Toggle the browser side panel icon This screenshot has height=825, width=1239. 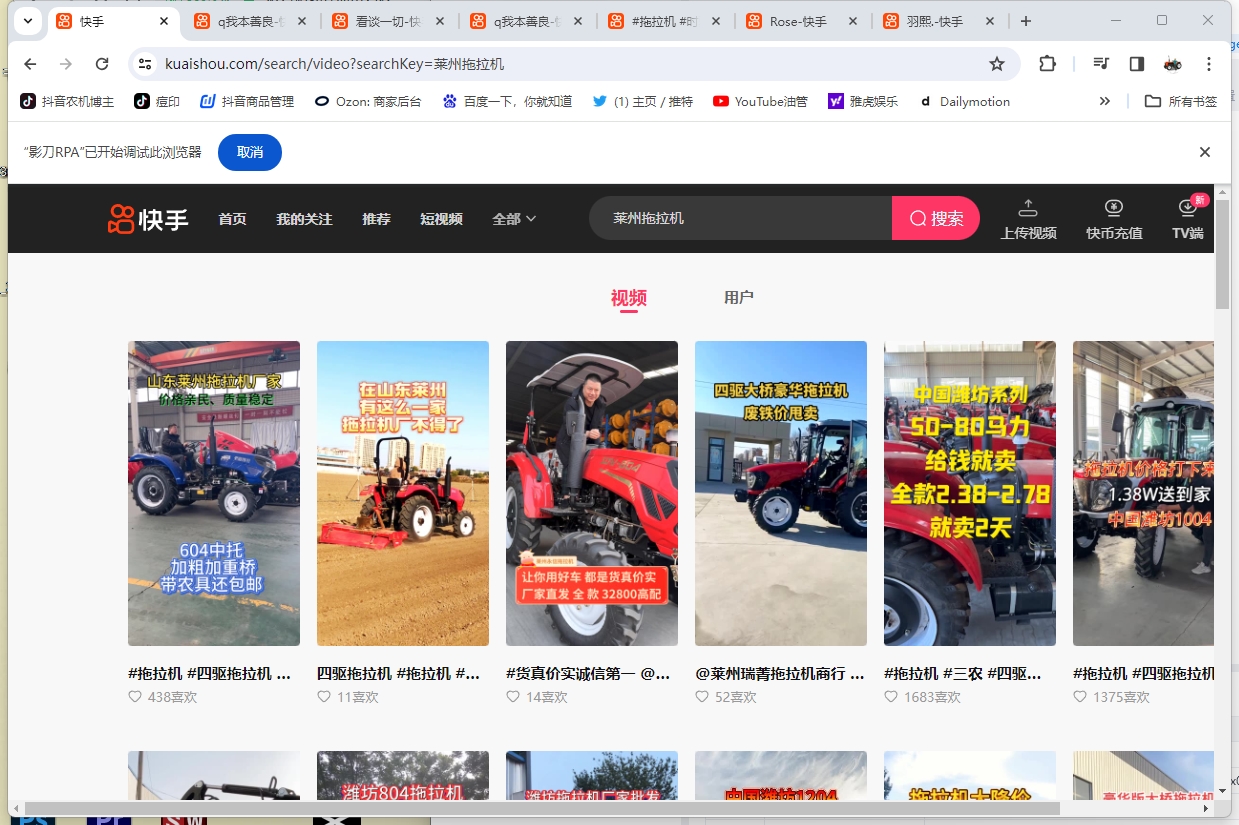click(x=1137, y=64)
